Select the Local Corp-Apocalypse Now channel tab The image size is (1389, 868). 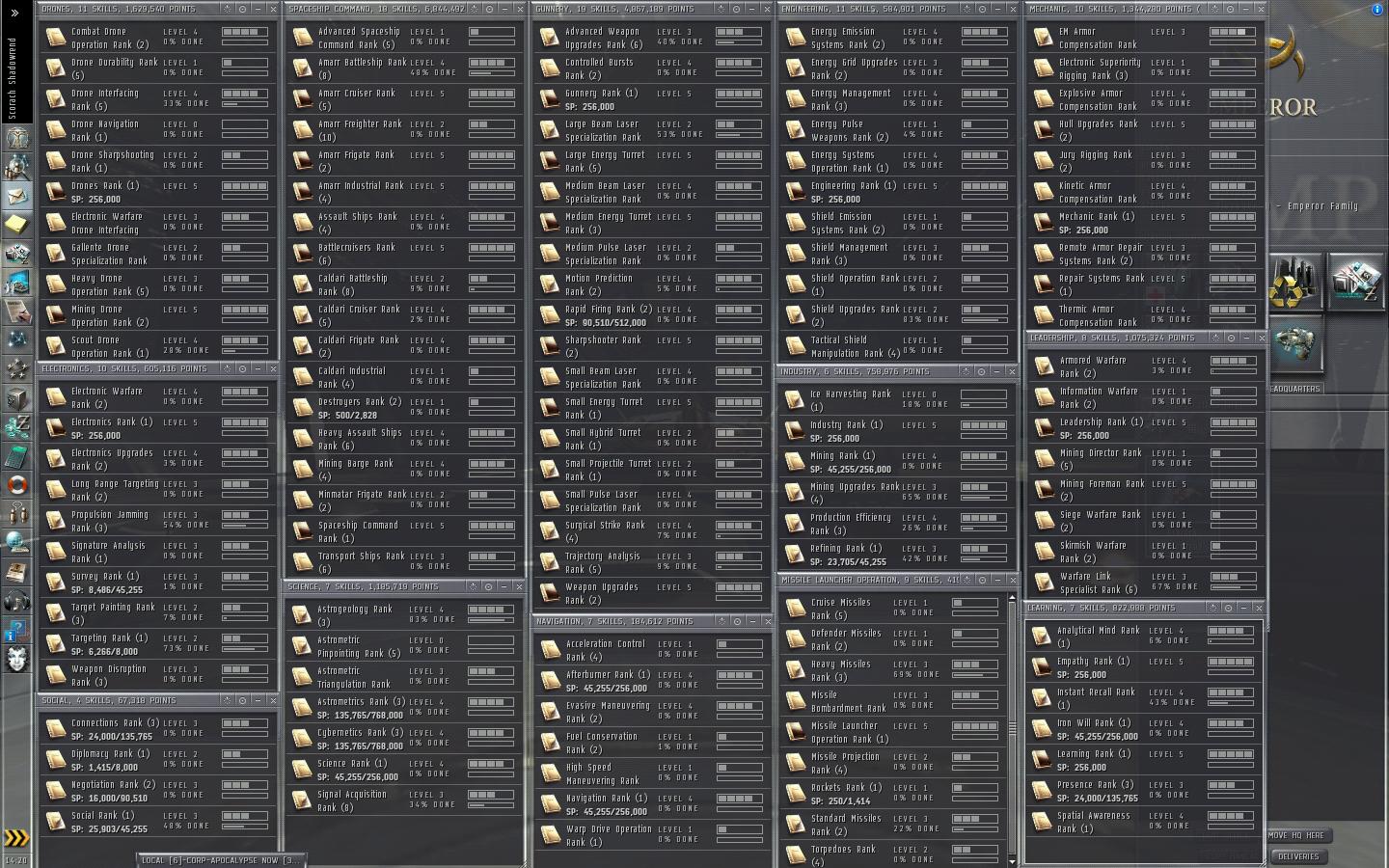[x=220, y=859]
